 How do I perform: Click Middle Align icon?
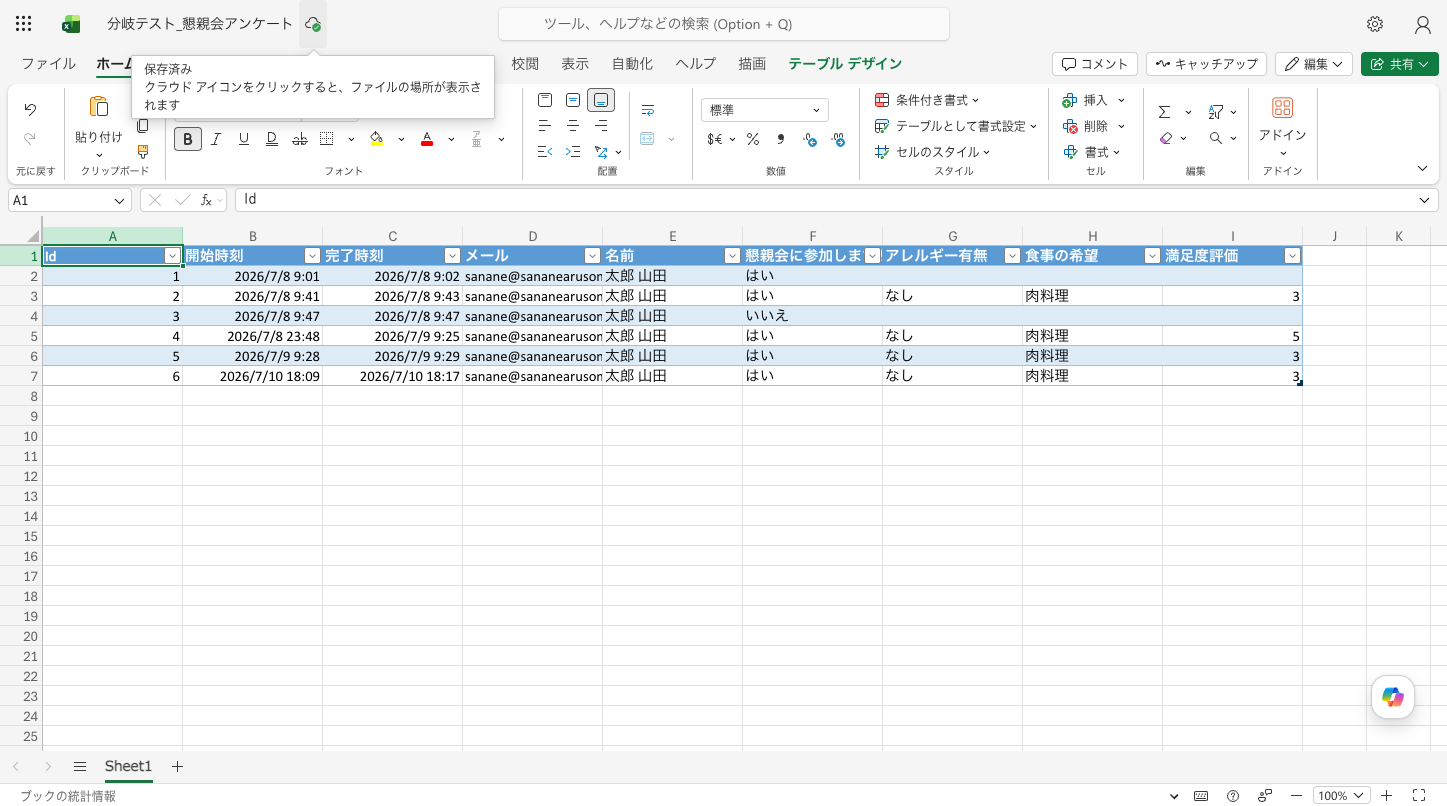(573, 100)
